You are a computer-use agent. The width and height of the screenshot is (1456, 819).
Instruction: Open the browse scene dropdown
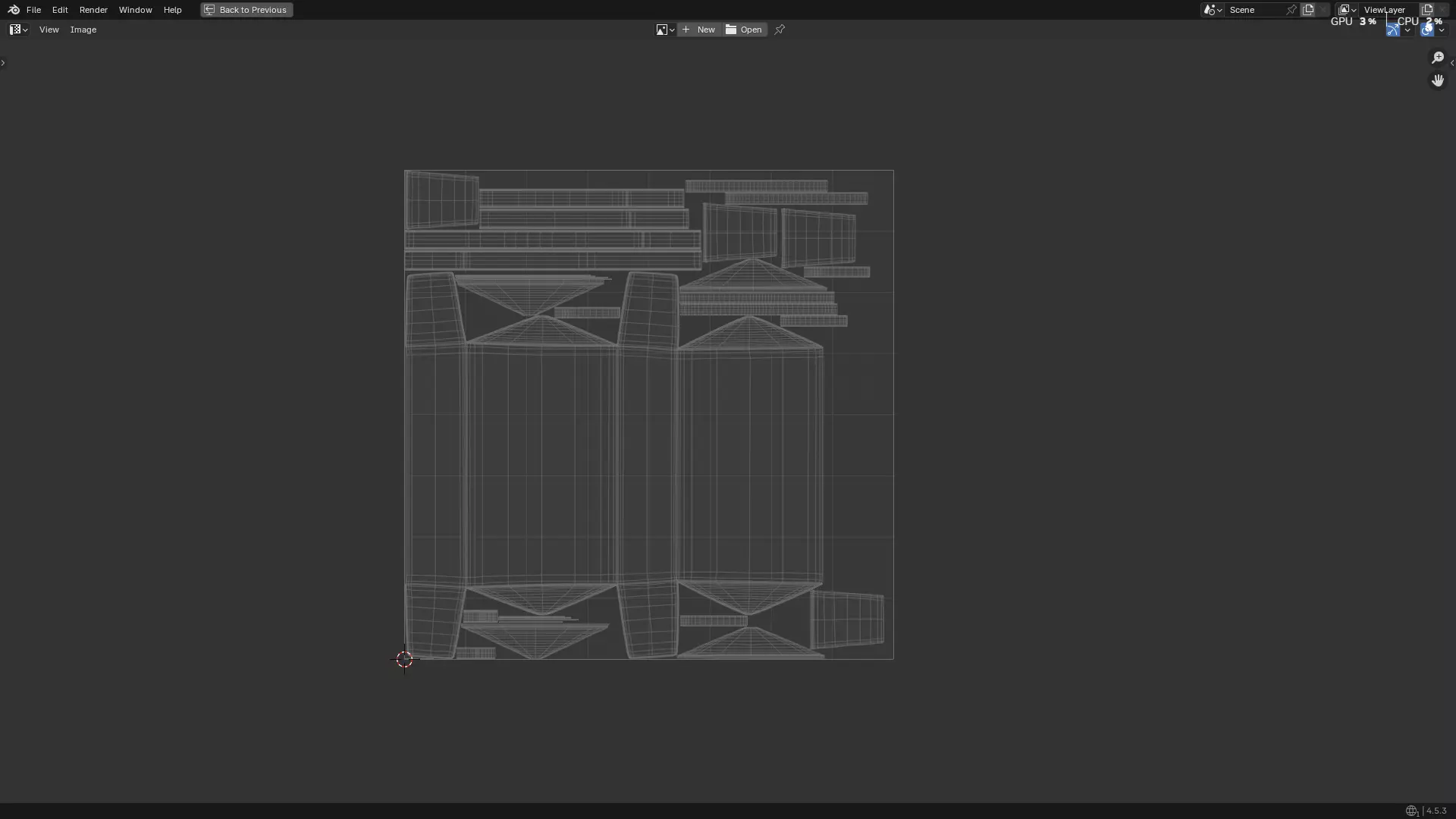1212,10
